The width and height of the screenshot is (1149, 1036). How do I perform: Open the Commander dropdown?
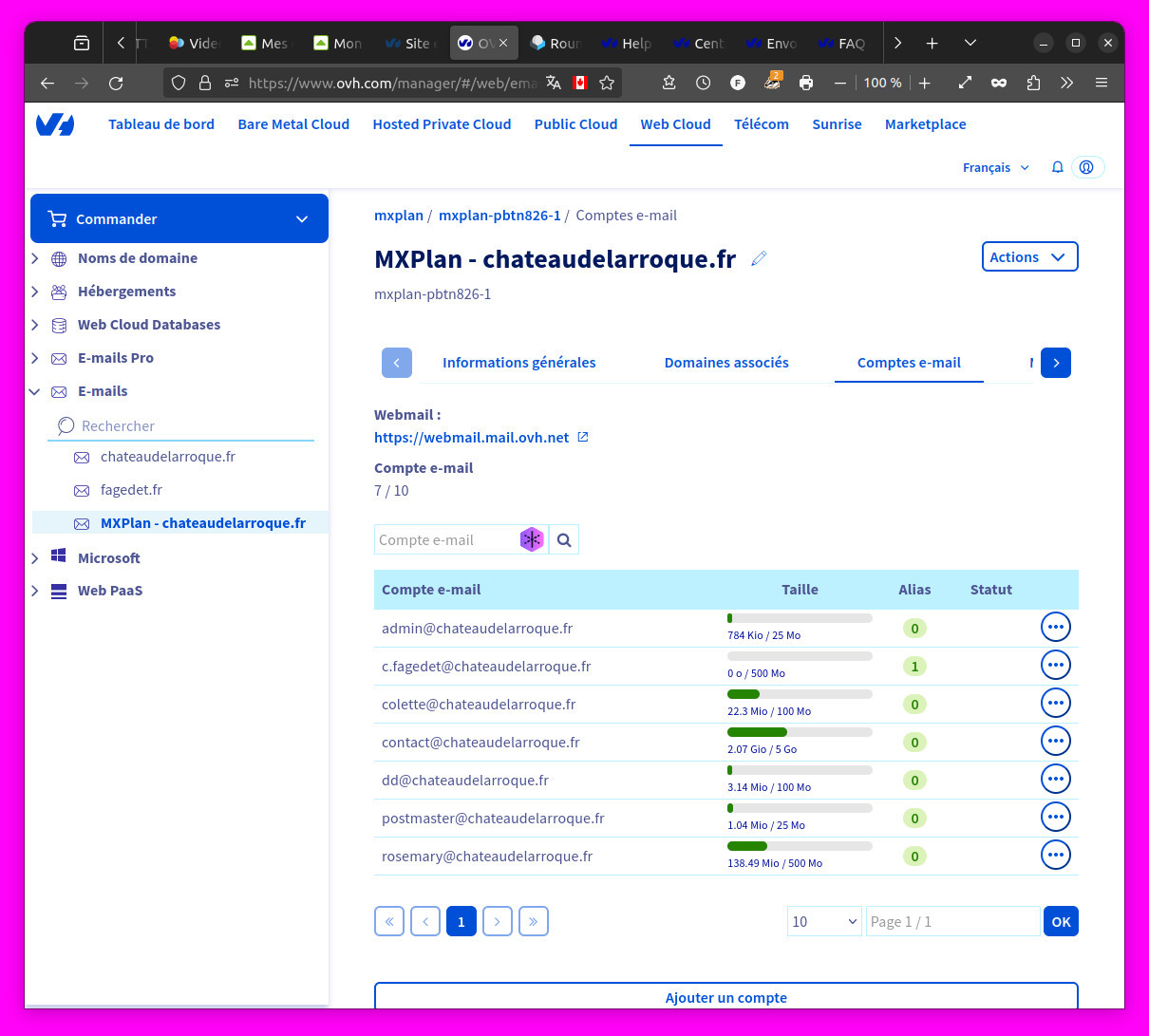point(179,218)
